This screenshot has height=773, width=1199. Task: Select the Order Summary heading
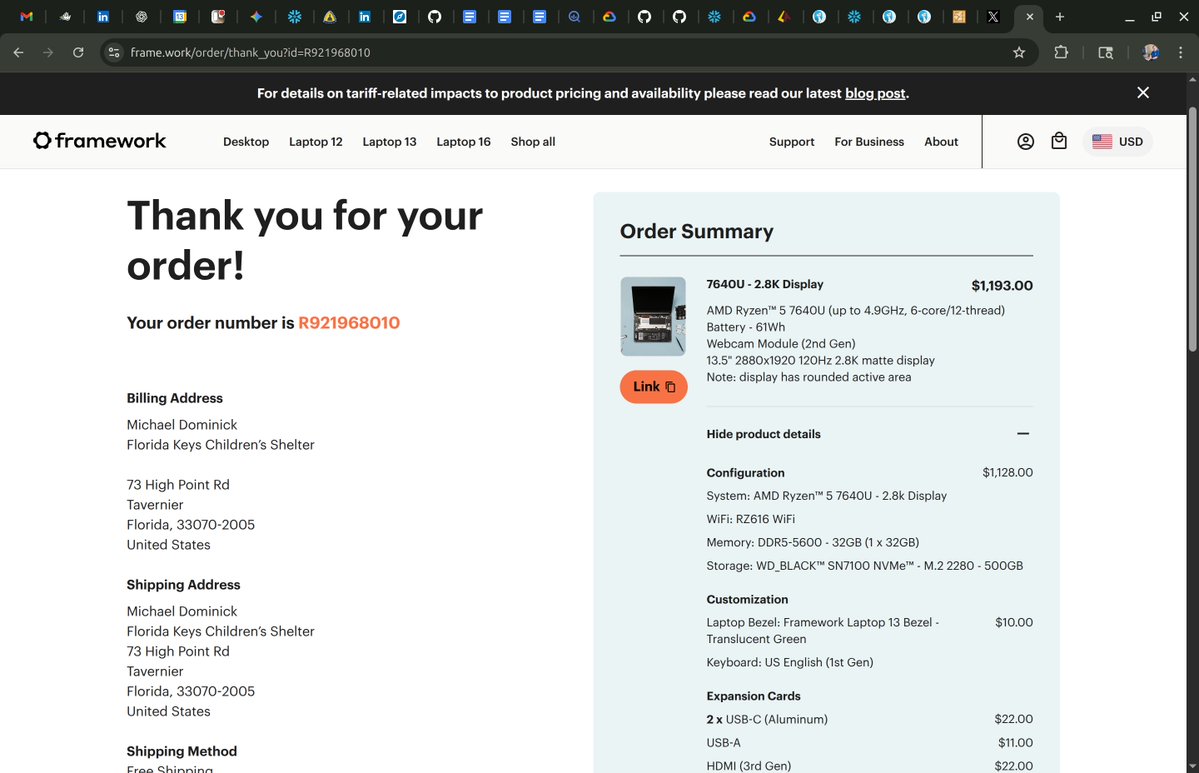click(697, 232)
